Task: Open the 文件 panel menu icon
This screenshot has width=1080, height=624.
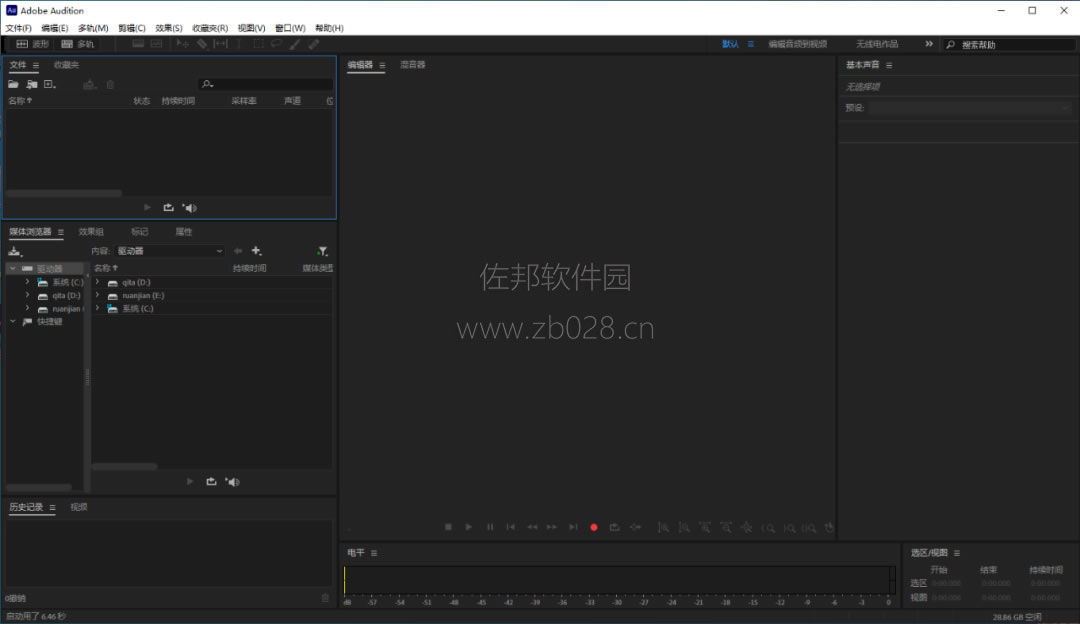Action: tap(36, 65)
